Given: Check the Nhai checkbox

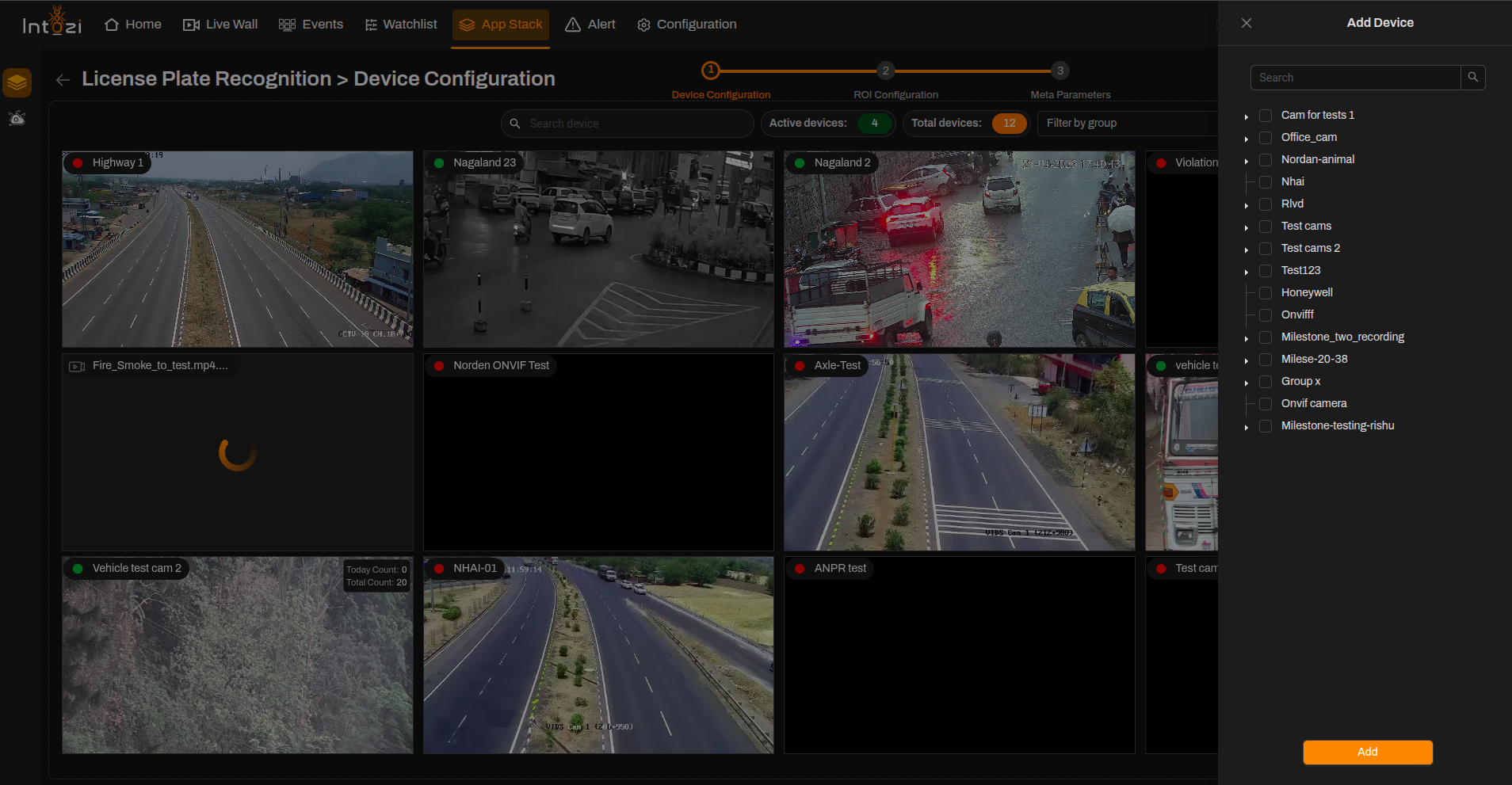Looking at the screenshot, I should click(1266, 182).
